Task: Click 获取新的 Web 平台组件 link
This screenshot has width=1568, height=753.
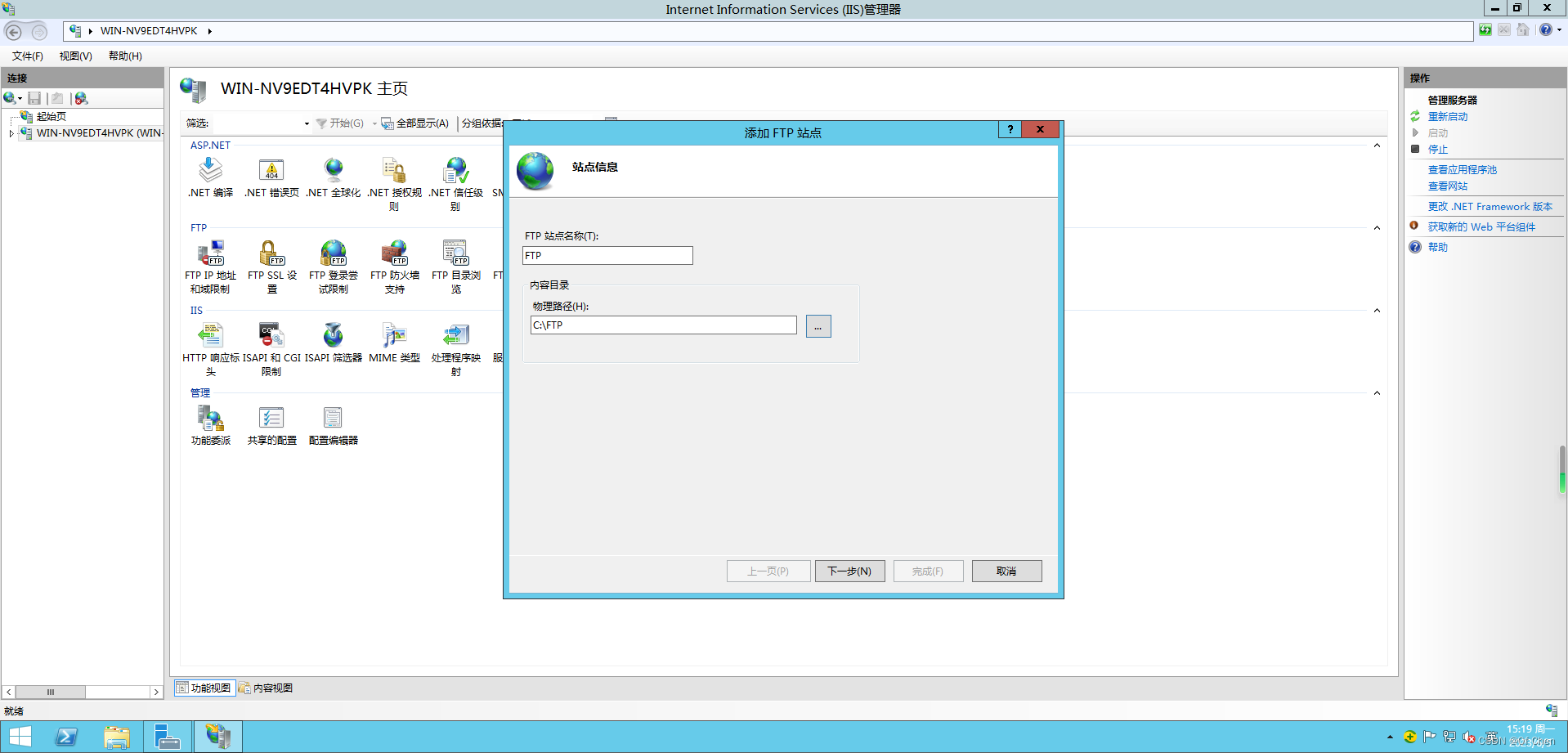Action: coord(1481,227)
